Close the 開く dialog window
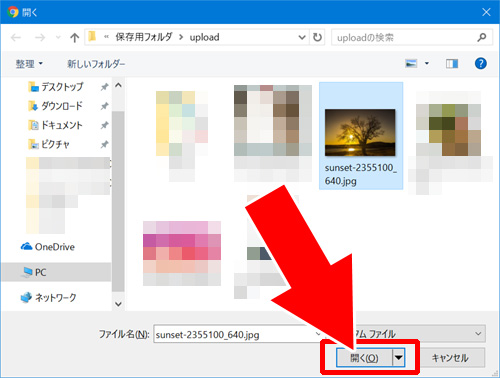This screenshot has height=378, width=500. coord(486,12)
